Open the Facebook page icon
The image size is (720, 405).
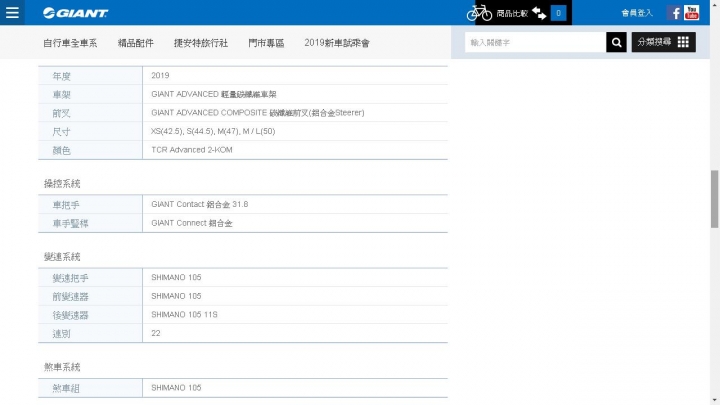pos(675,13)
